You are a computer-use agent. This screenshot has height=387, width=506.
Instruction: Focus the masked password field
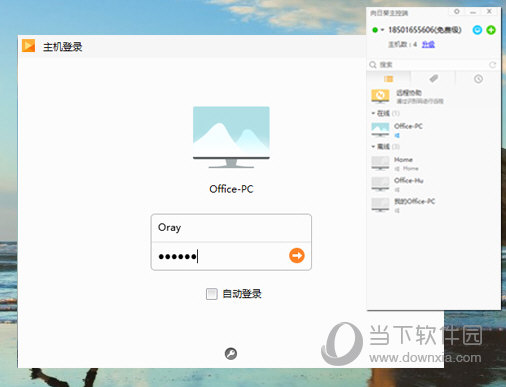(220, 256)
